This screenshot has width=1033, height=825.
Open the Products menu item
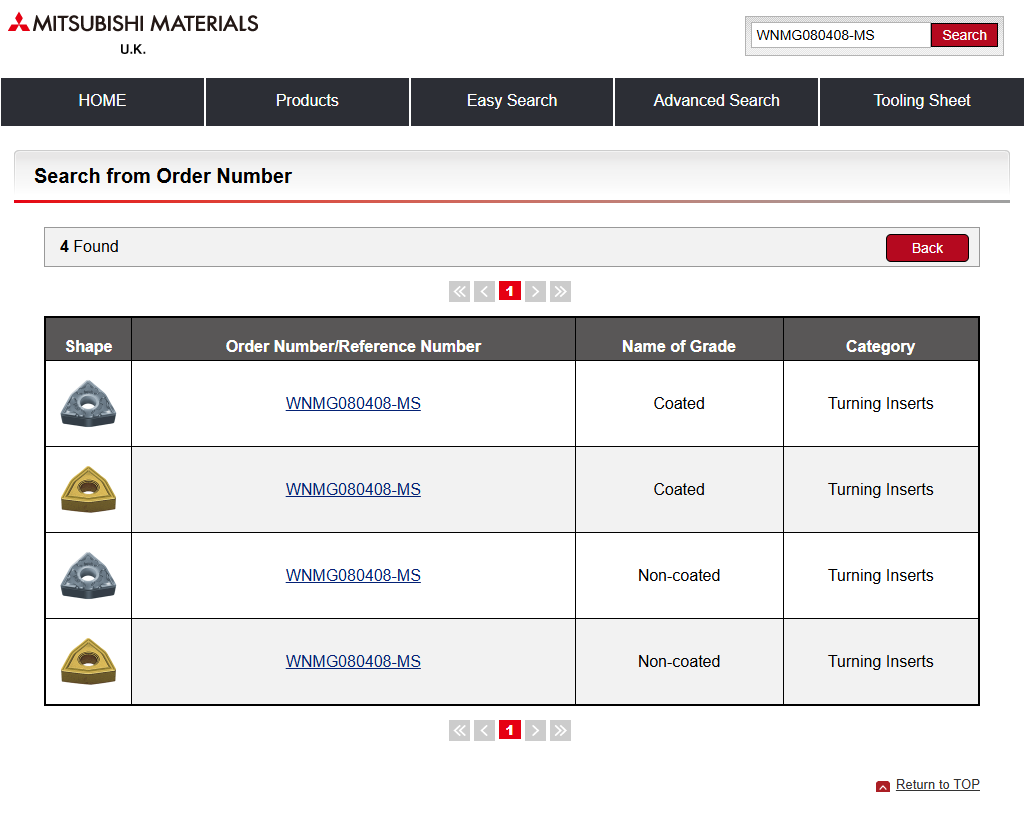(x=307, y=101)
